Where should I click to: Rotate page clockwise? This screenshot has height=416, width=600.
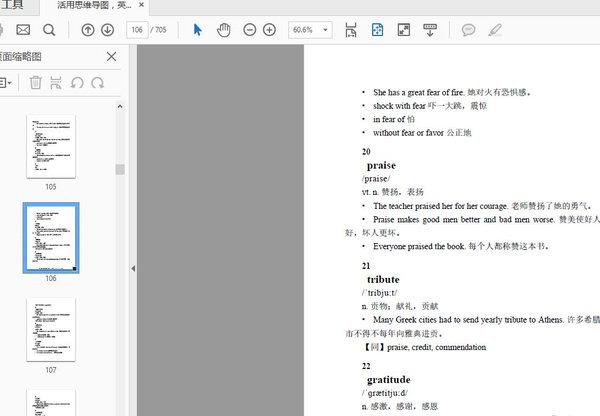(97, 83)
